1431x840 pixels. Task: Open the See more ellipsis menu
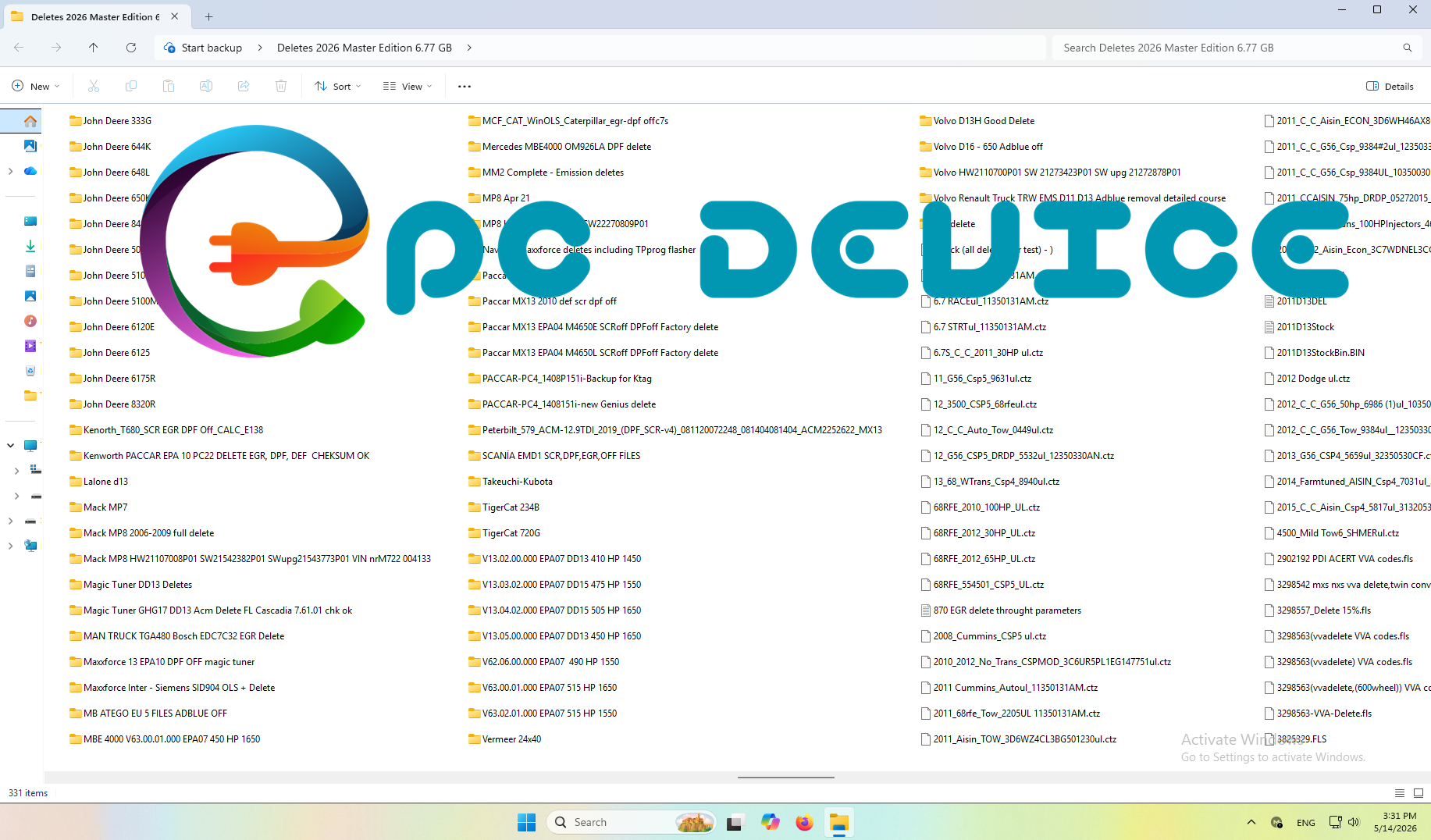(x=465, y=87)
